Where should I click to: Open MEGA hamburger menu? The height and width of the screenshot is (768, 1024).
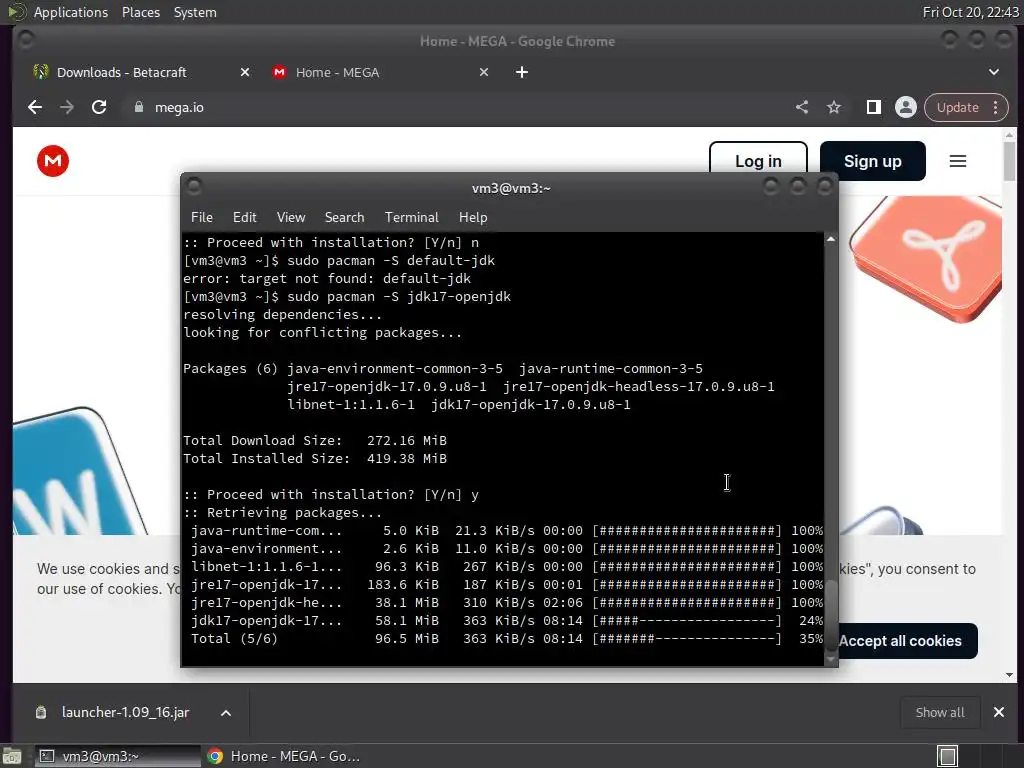(957, 161)
